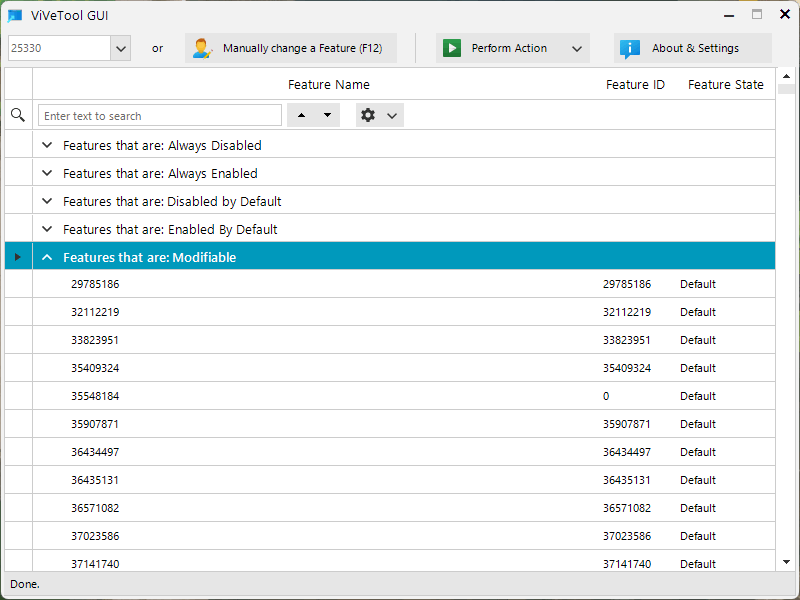This screenshot has width=800, height=600.
Task: Click Feature ID cell showing 0
Action: click(x=606, y=396)
